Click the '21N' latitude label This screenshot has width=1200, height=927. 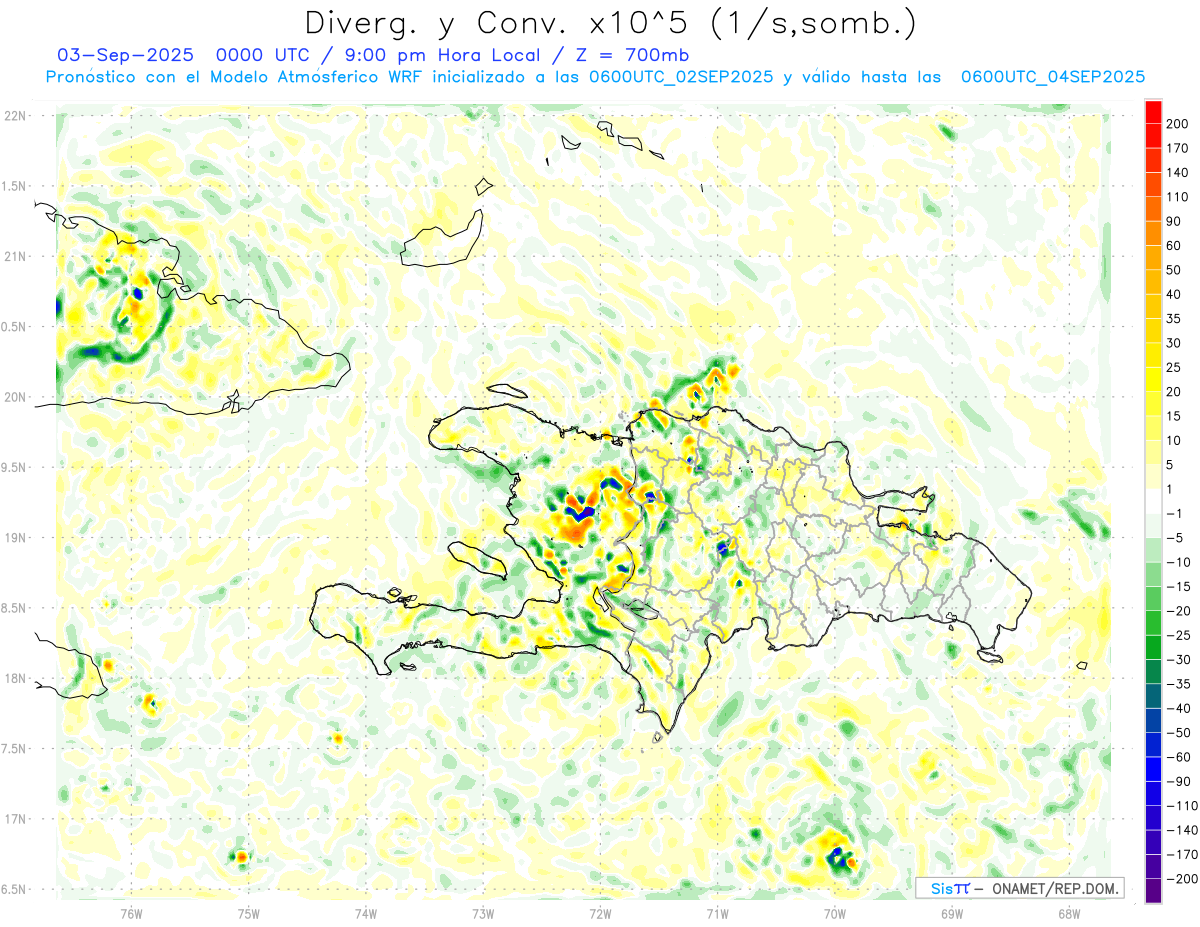[15, 256]
